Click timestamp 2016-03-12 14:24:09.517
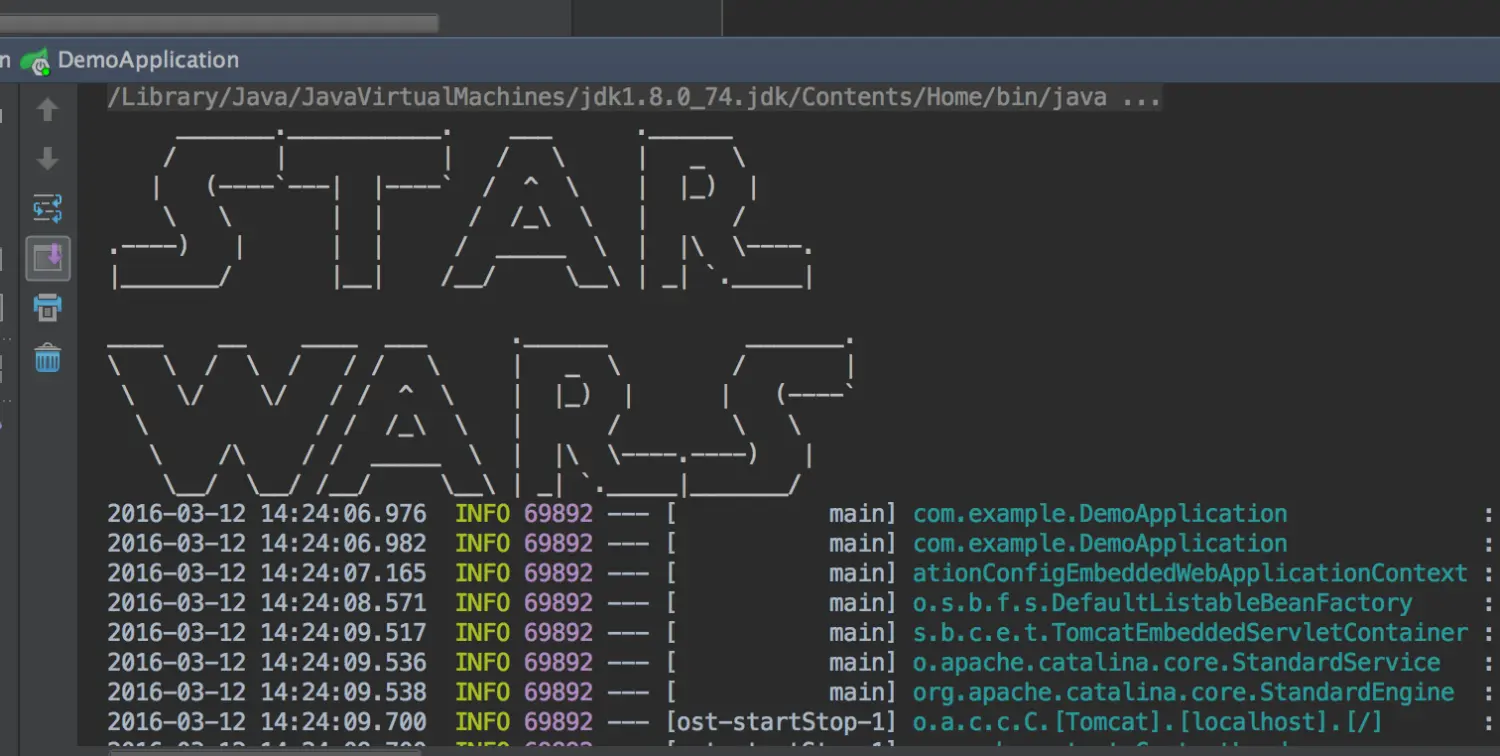The width and height of the screenshot is (1500, 756). (x=267, y=633)
